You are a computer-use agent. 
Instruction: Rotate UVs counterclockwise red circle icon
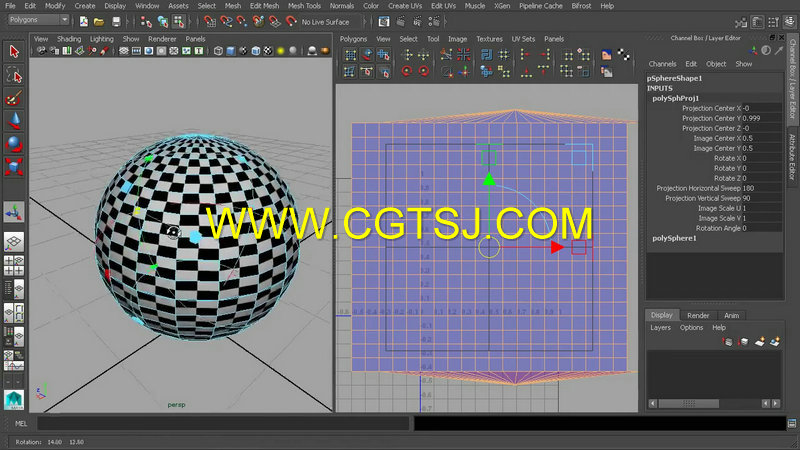tap(407, 71)
